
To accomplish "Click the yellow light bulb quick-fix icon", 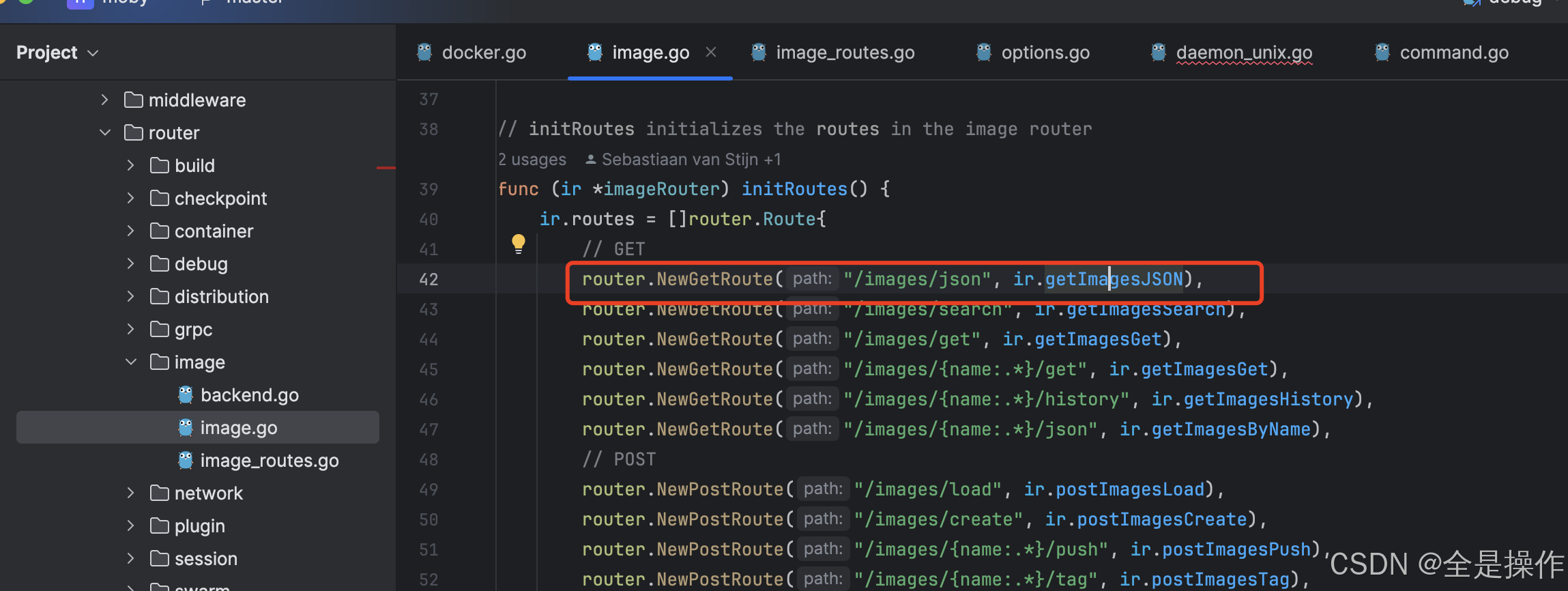I will [x=519, y=244].
